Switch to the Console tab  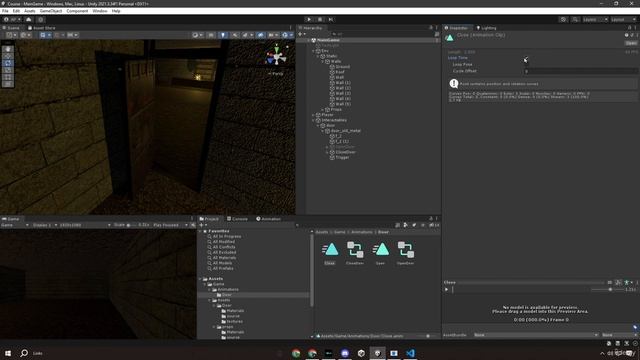pos(237,219)
